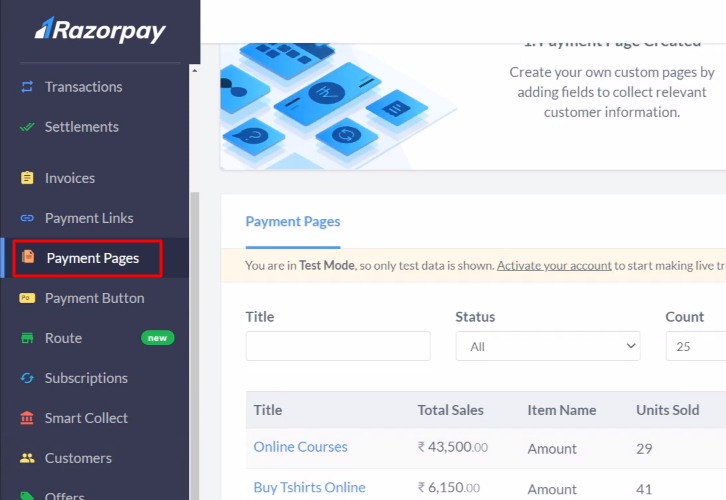Click the Total Sales column header
This screenshot has height=500, width=726.
[451, 410]
